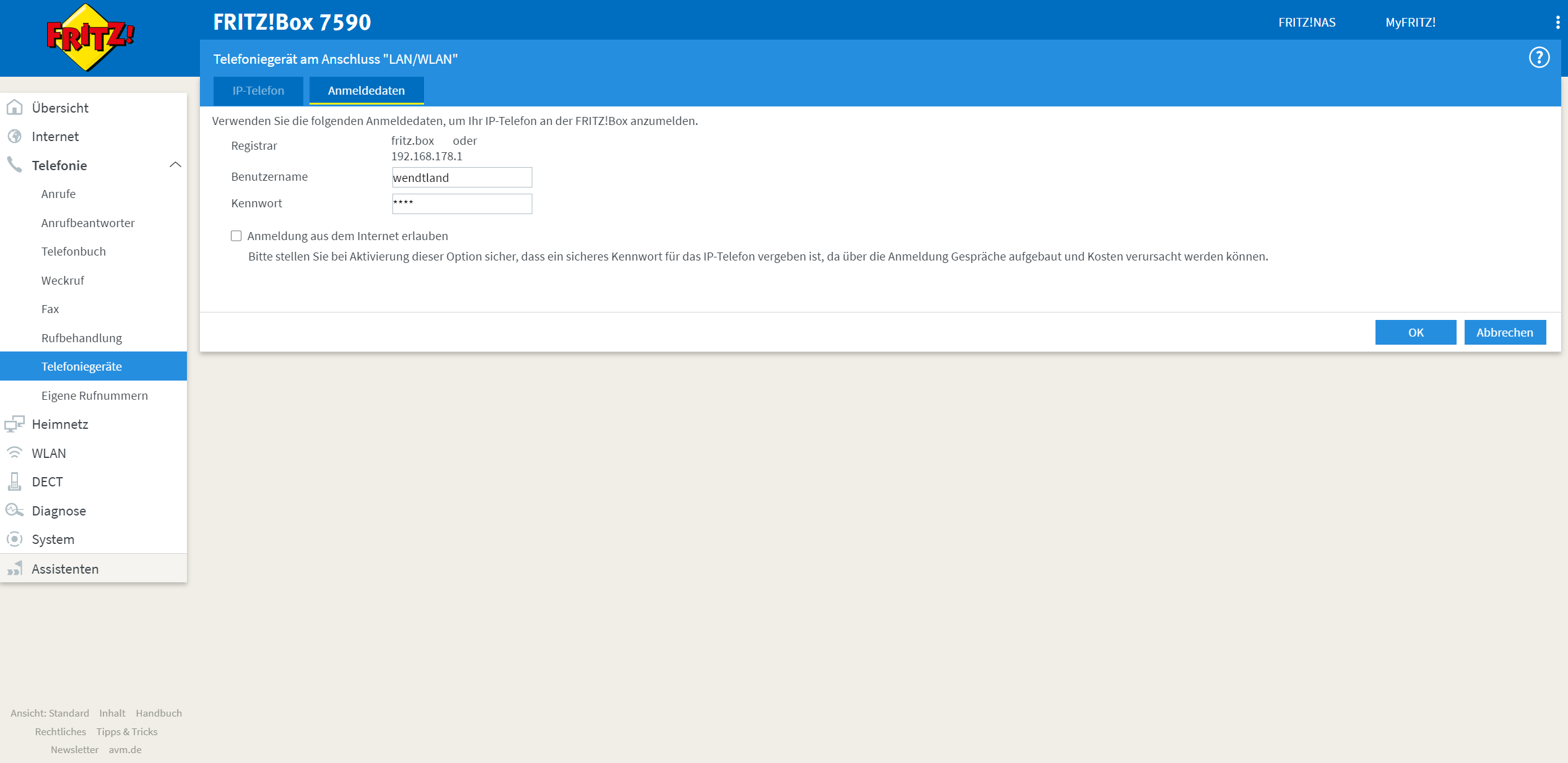The width and height of the screenshot is (1568, 763).
Task: Click the Heimnetz network icon
Action: pyautogui.click(x=14, y=424)
